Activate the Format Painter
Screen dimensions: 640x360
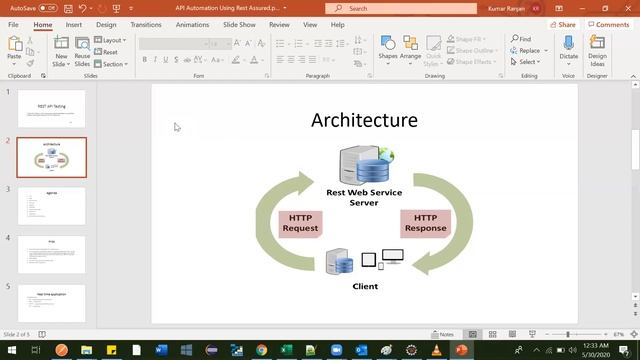tap(30, 63)
